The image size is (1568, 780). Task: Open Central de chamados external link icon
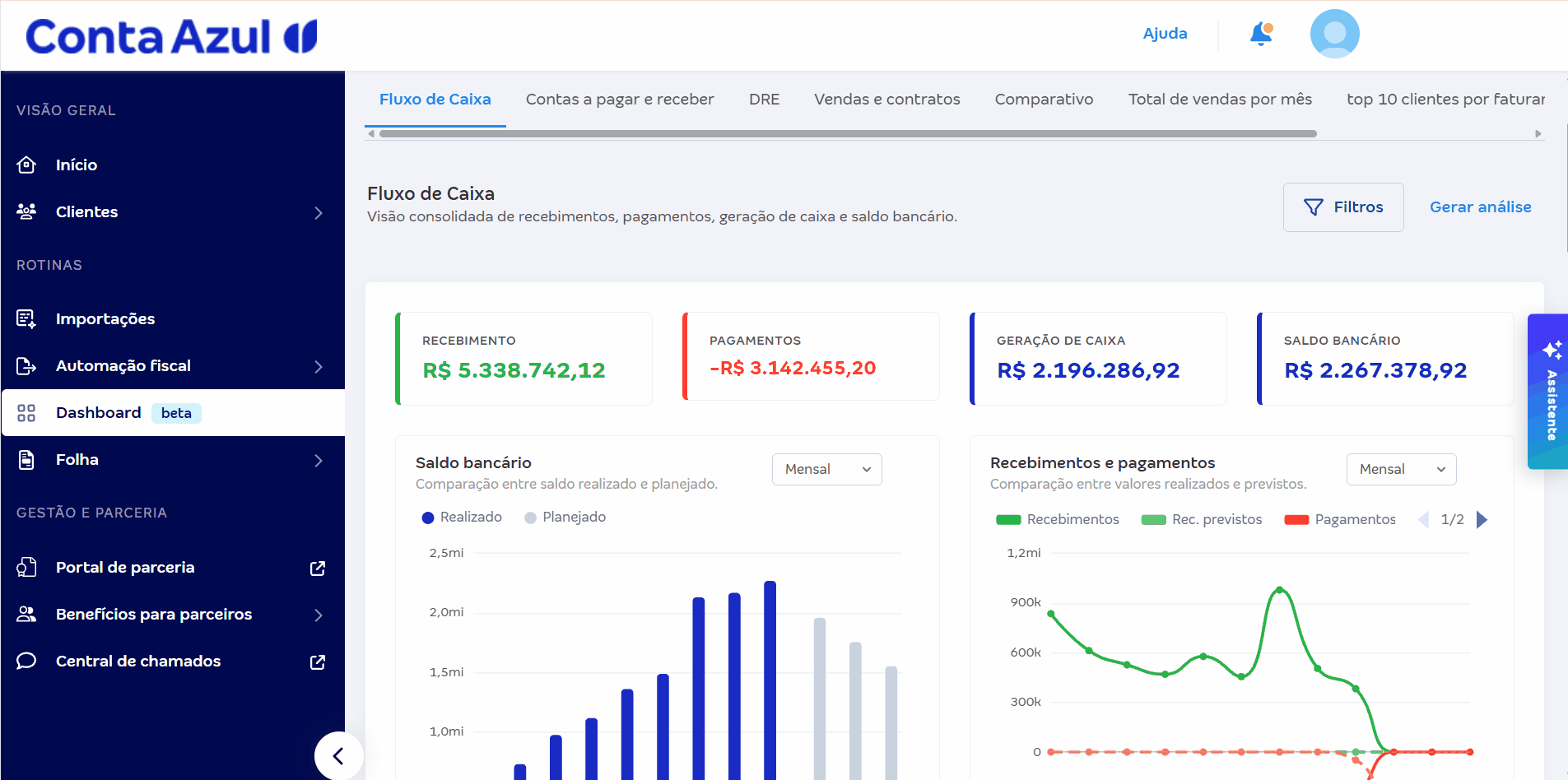coord(318,662)
